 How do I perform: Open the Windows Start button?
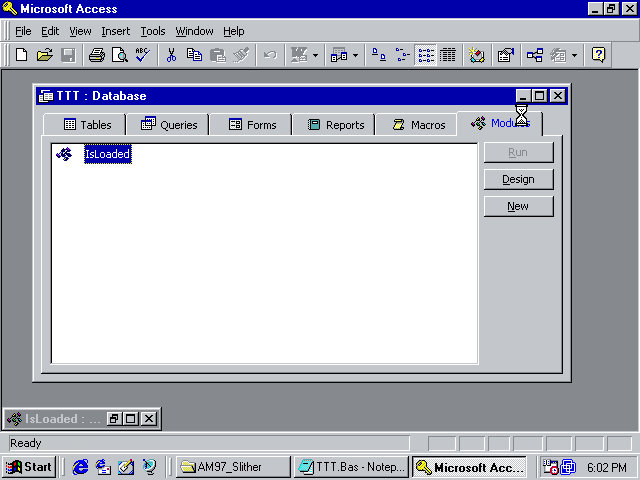(29, 467)
